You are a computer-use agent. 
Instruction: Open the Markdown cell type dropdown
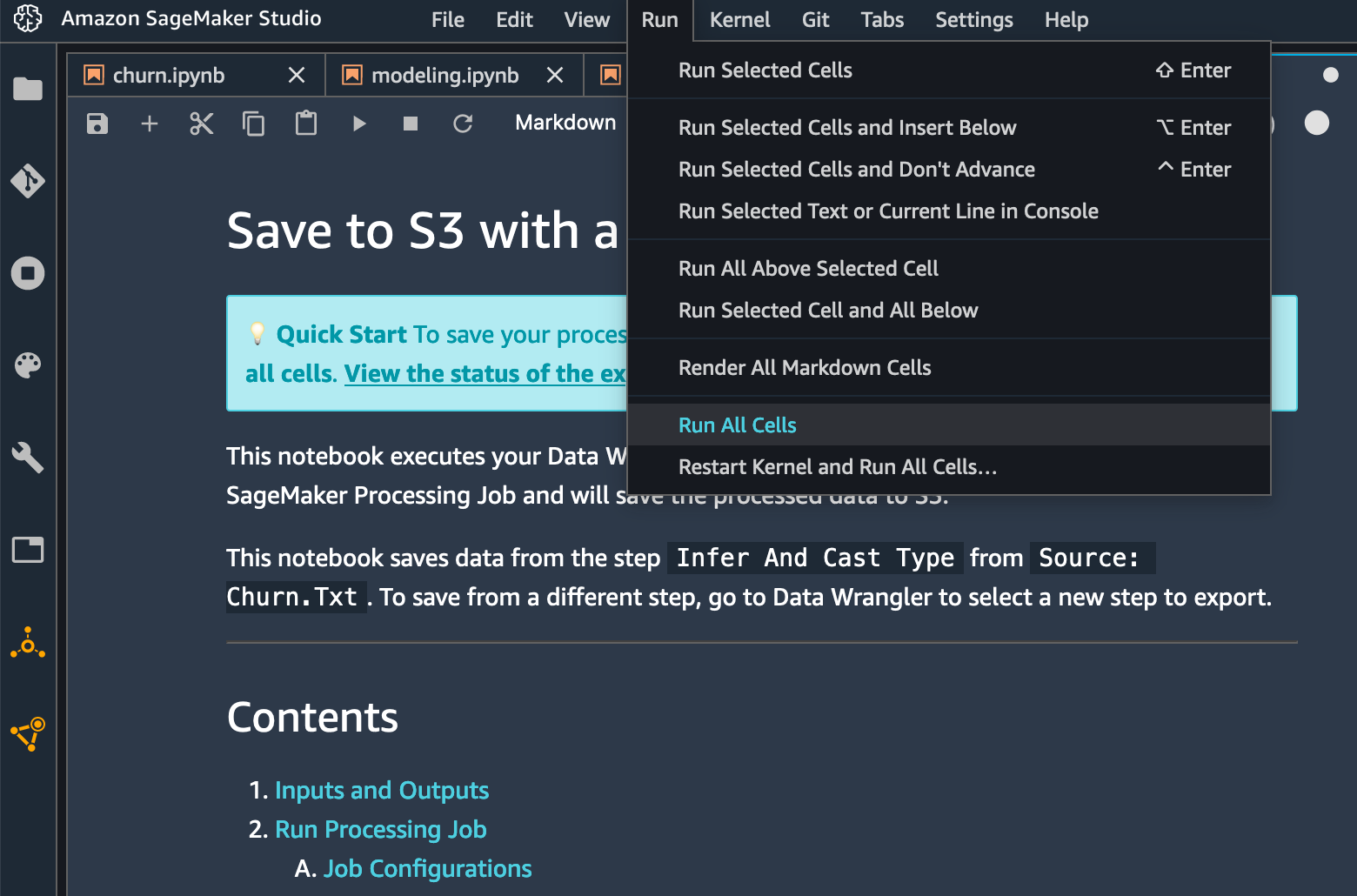pos(565,123)
